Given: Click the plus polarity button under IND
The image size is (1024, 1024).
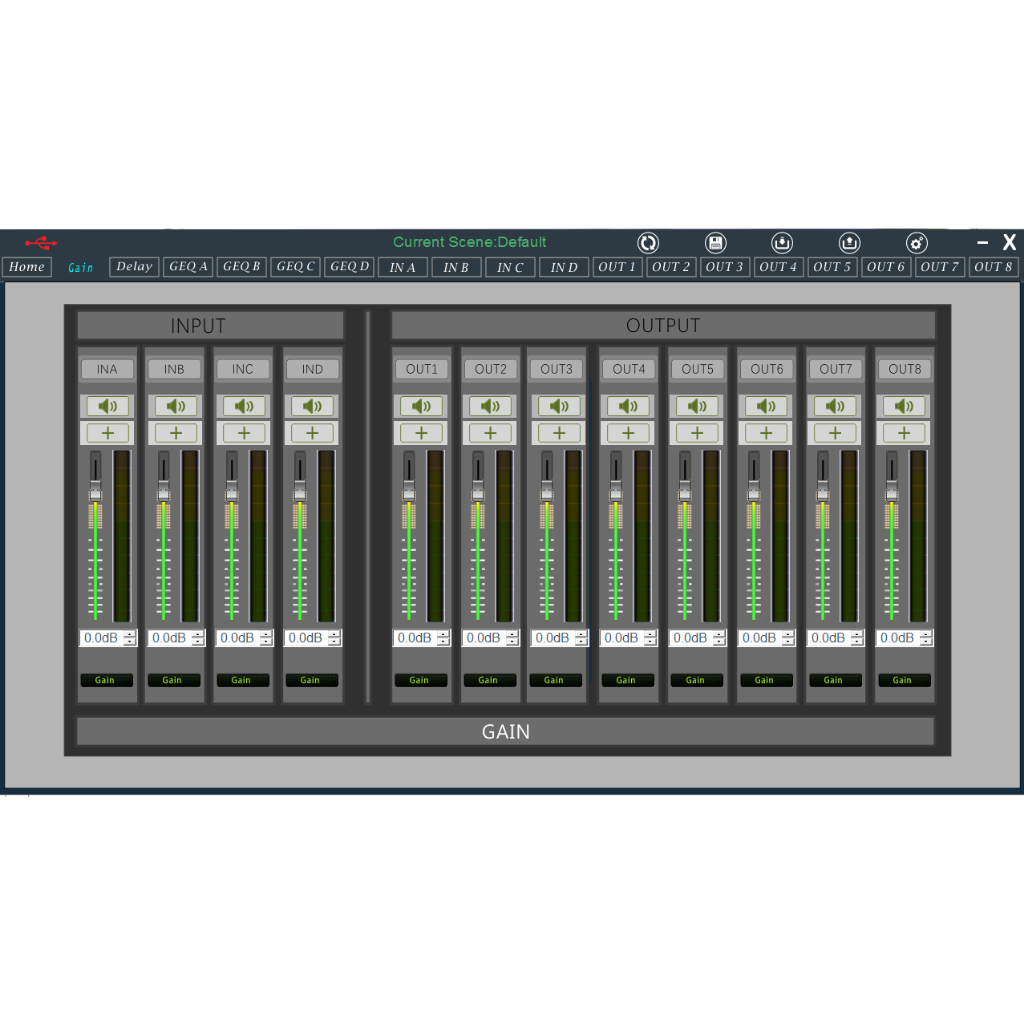Looking at the screenshot, I should tap(312, 432).
